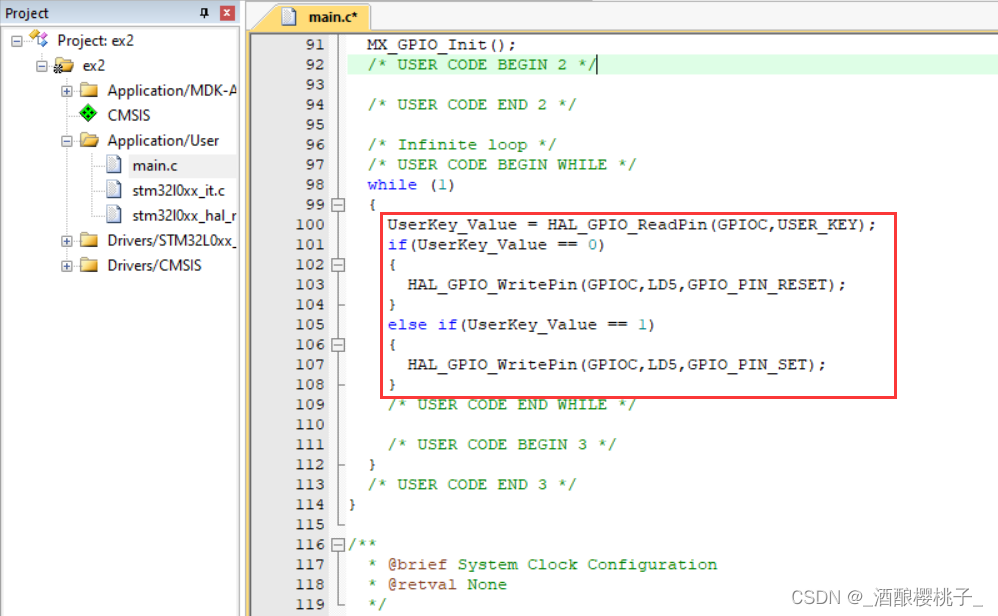Click the @brief System Clock Configuration comment
Viewport: 998px width, 616px height.
coord(552,564)
